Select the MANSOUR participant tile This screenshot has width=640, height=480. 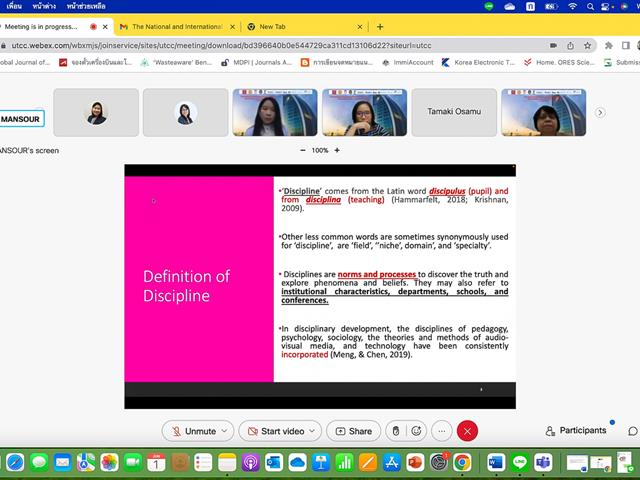pos(21,119)
